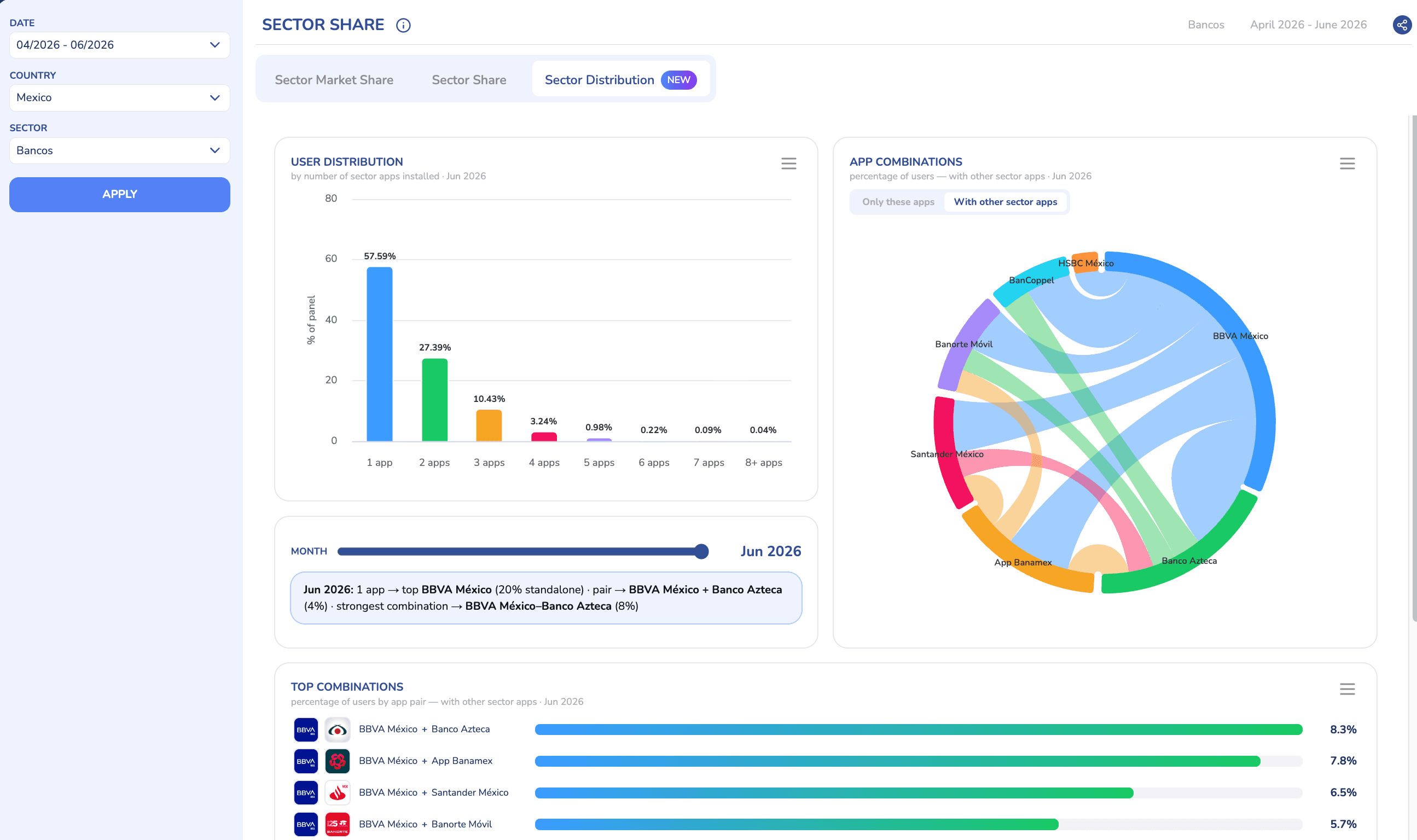Select the Only these apps option
This screenshot has height=840, width=1417.
coord(898,202)
